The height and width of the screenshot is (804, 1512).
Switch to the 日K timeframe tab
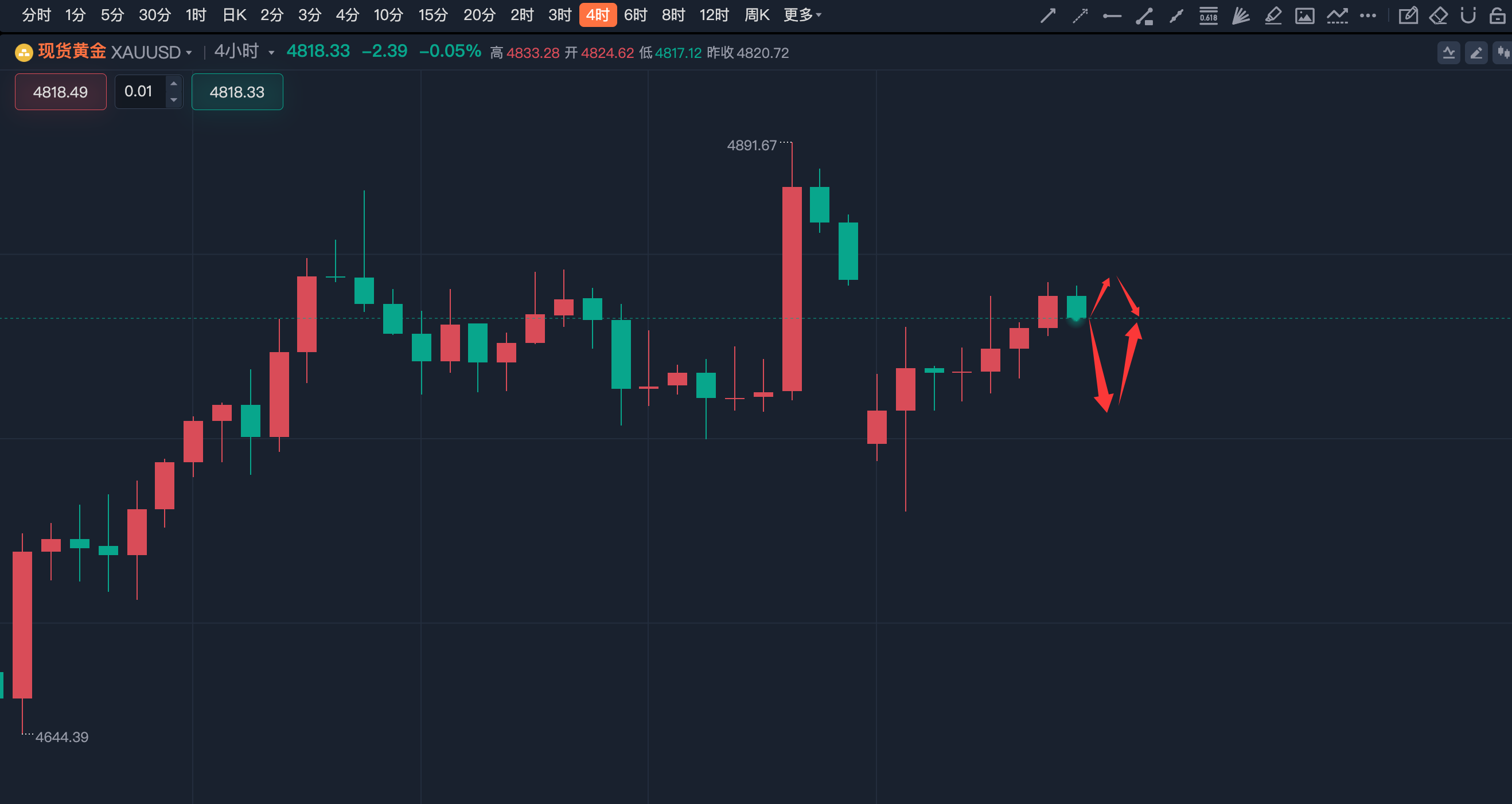click(234, 15)
